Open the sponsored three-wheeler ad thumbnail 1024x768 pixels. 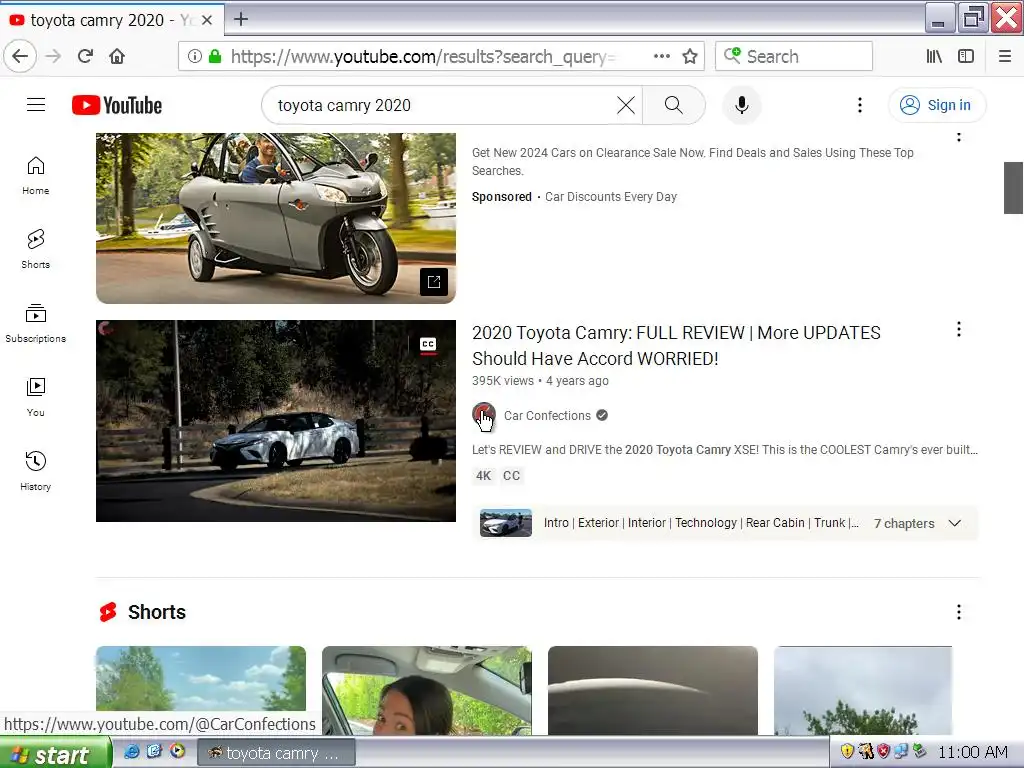click(x=276, y=218)
